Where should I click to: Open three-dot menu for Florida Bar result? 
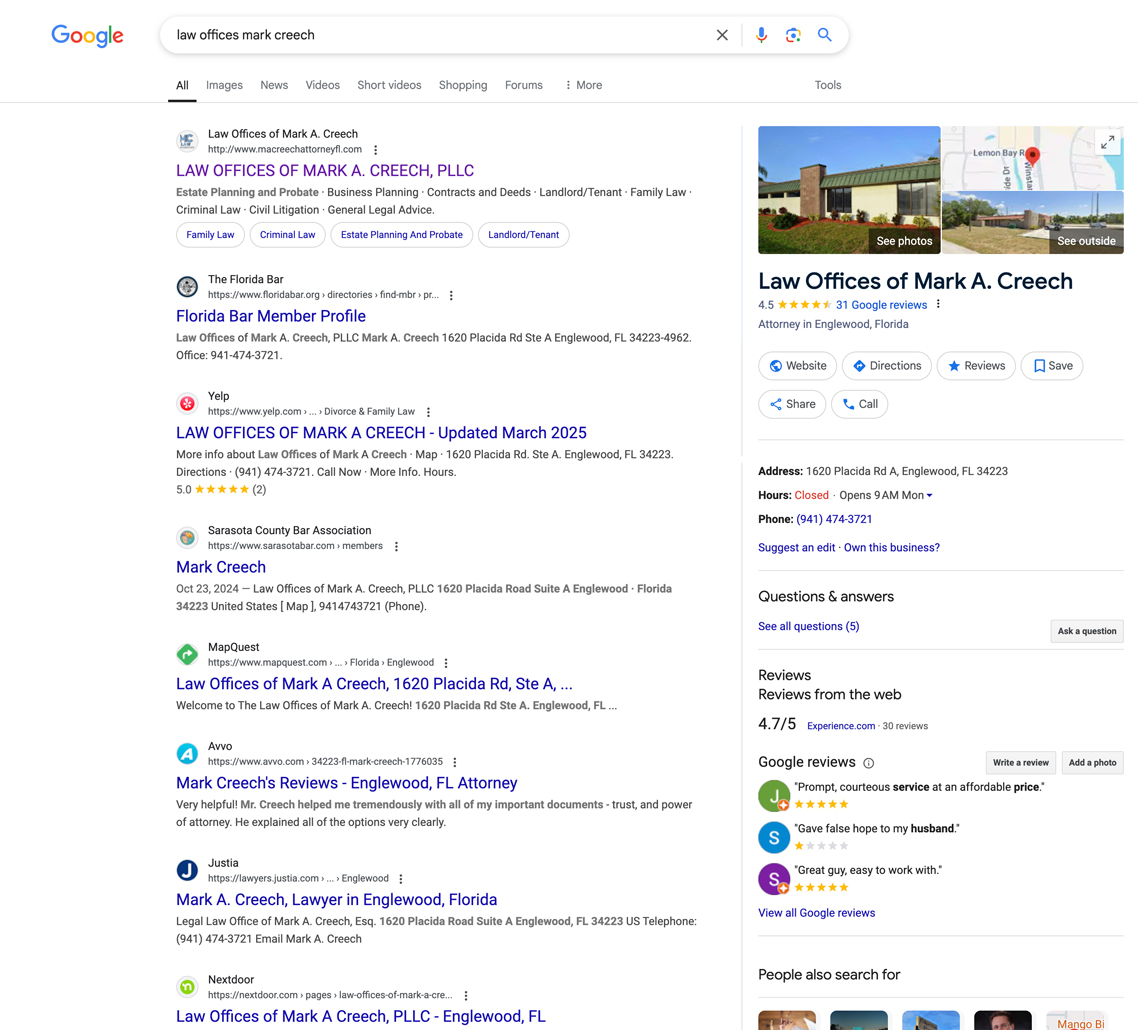pyautogui.click(x=451, y=295)
